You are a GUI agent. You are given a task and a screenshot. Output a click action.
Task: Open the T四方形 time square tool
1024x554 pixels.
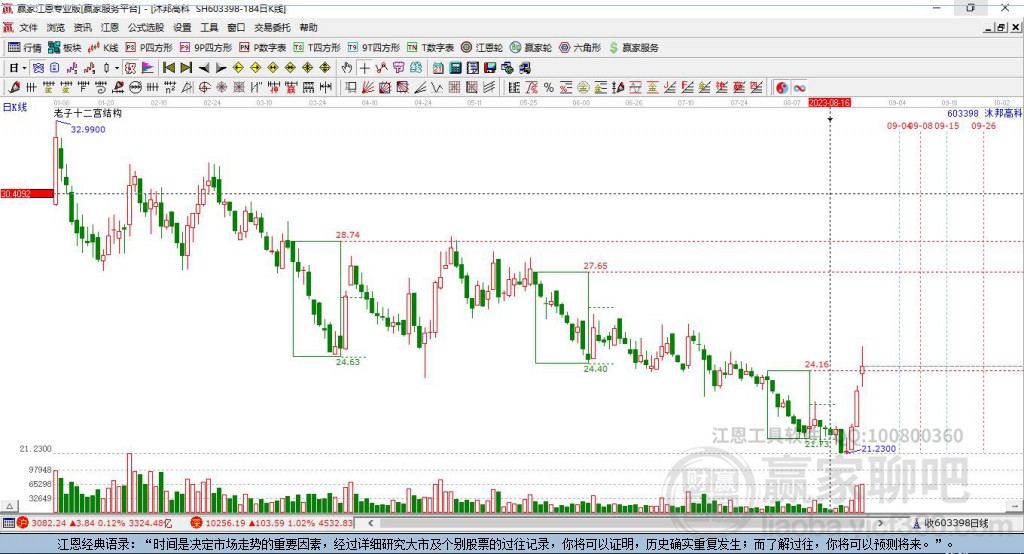317,48
